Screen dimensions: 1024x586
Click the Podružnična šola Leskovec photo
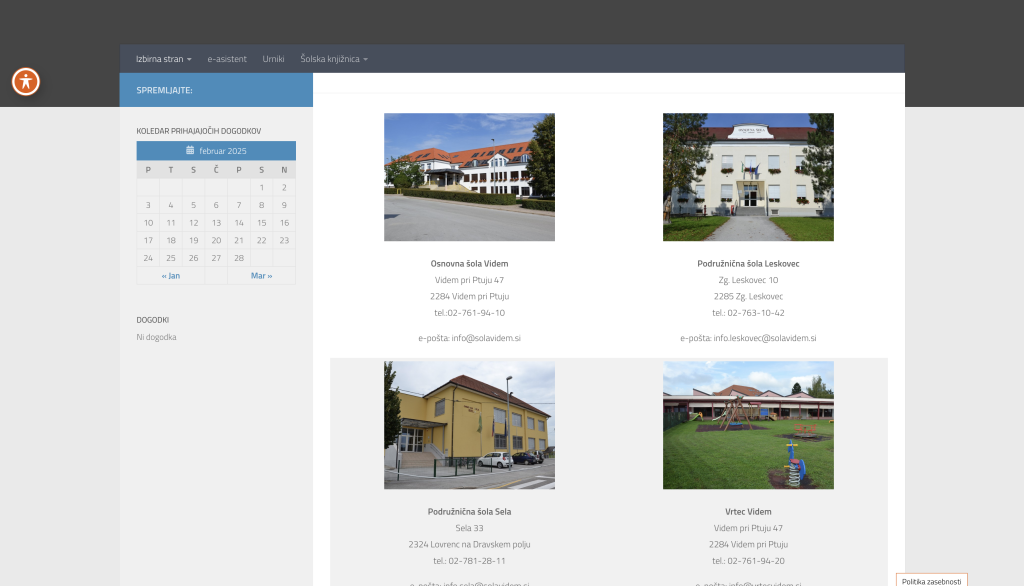748,177
